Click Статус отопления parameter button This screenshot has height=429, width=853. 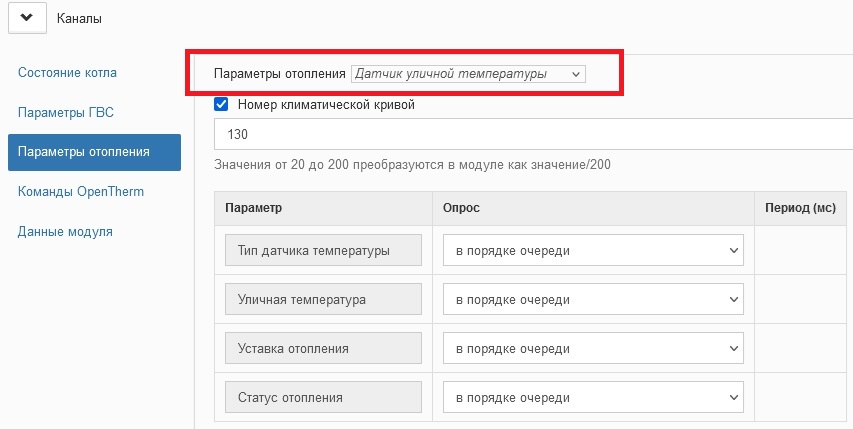323,397
